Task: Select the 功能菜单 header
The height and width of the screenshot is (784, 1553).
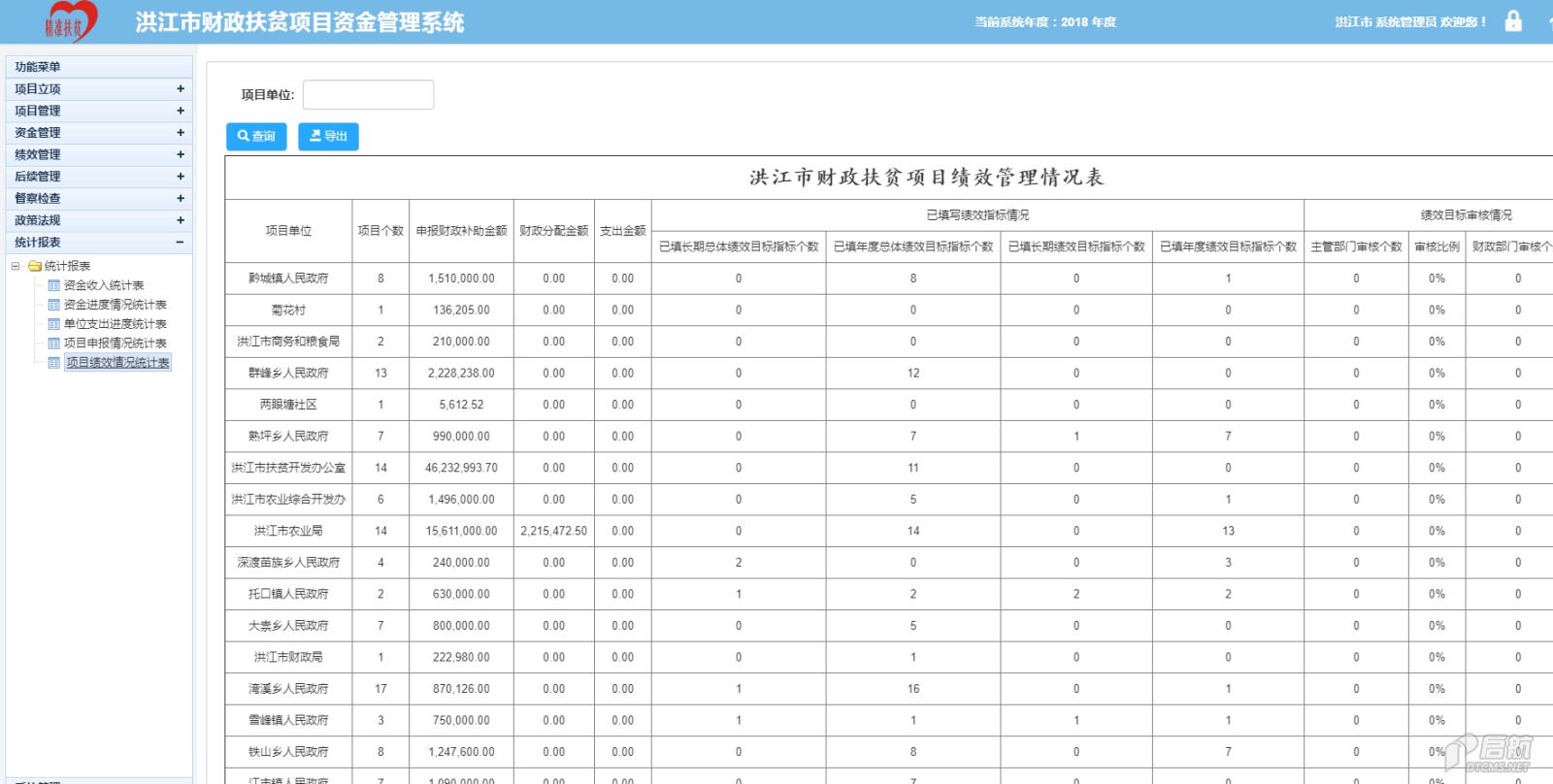Action: [99, 67]
